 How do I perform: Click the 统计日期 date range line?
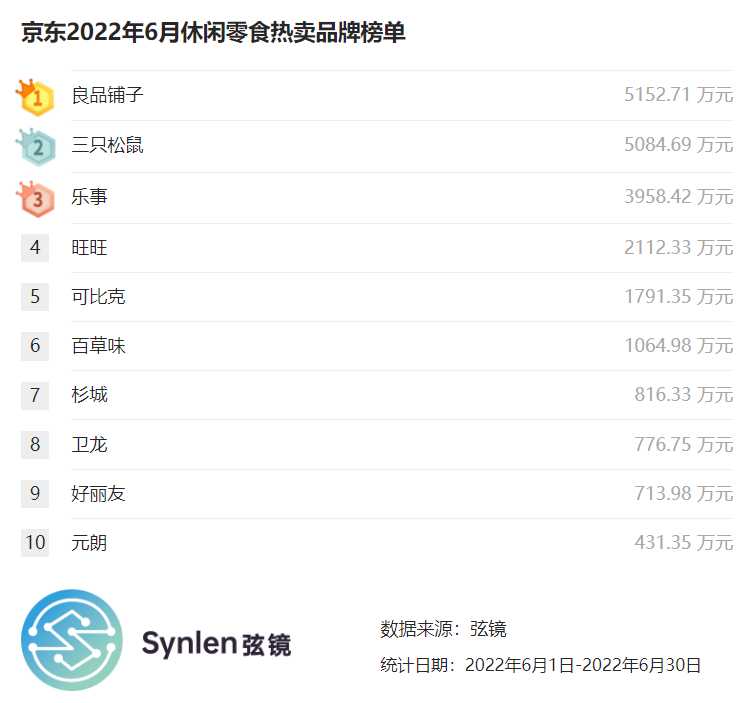click(x=540, y=665)
